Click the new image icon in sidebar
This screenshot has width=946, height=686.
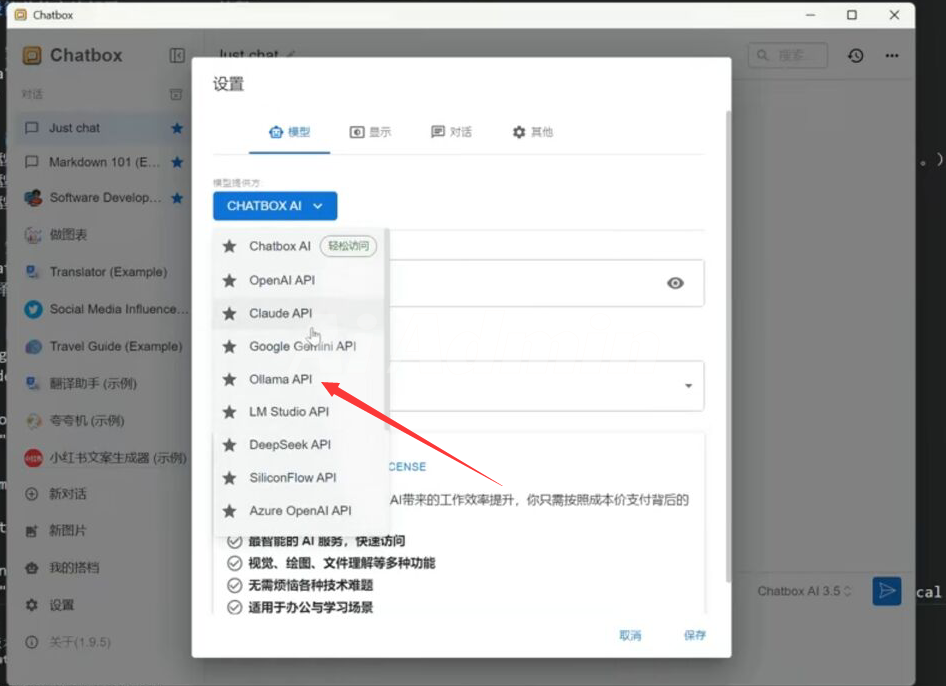32,530
